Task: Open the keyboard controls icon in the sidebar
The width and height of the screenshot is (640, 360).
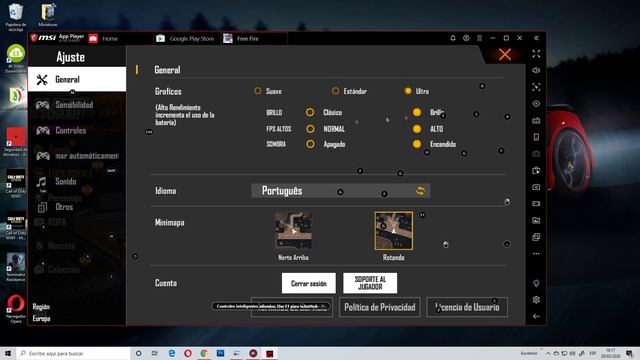Action: [x=536, y=120]
